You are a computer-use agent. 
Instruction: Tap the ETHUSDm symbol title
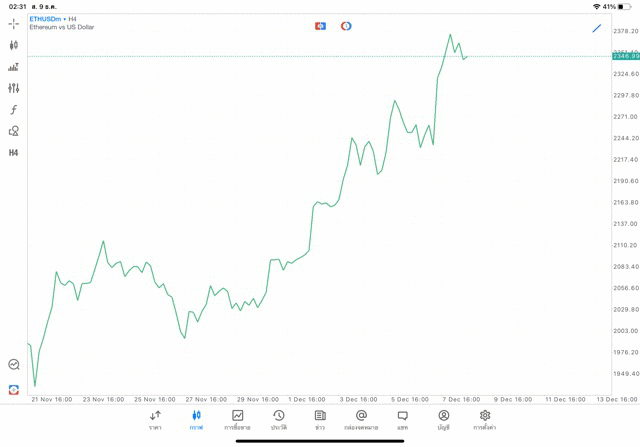pos(45,19)
